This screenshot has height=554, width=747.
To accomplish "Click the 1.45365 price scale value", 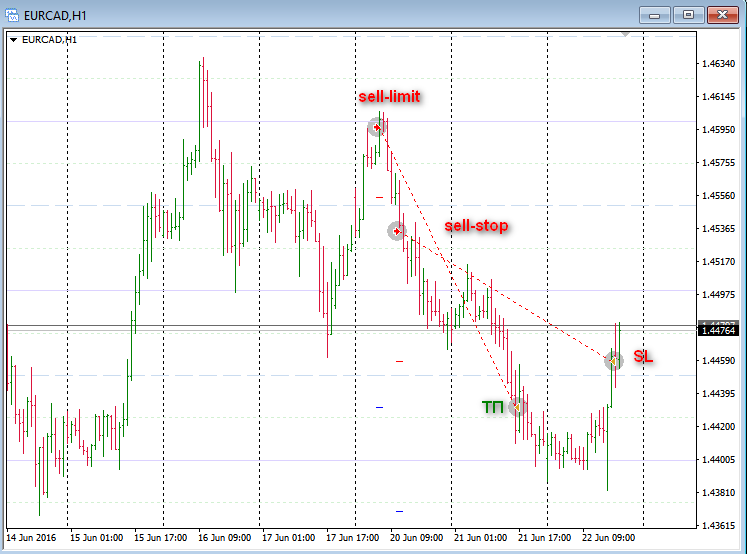I will [718, 229].
